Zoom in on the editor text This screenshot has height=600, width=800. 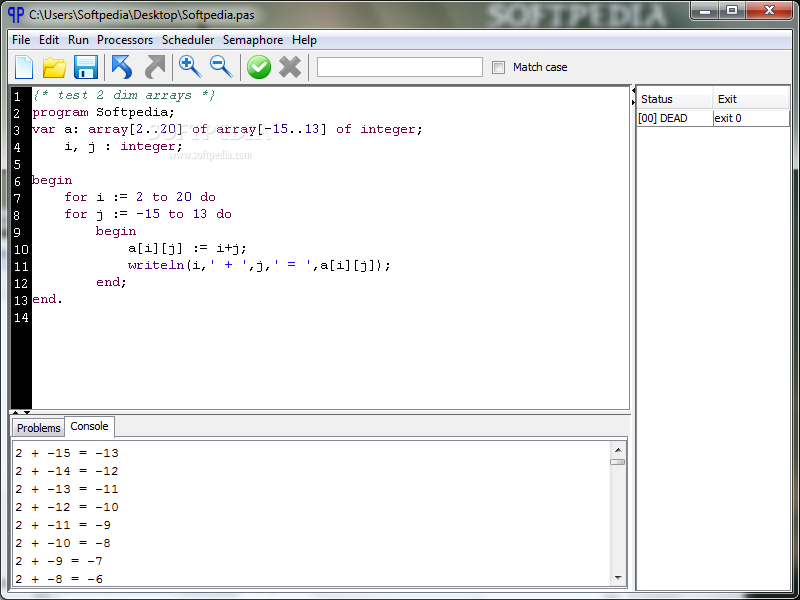[190, 67]
